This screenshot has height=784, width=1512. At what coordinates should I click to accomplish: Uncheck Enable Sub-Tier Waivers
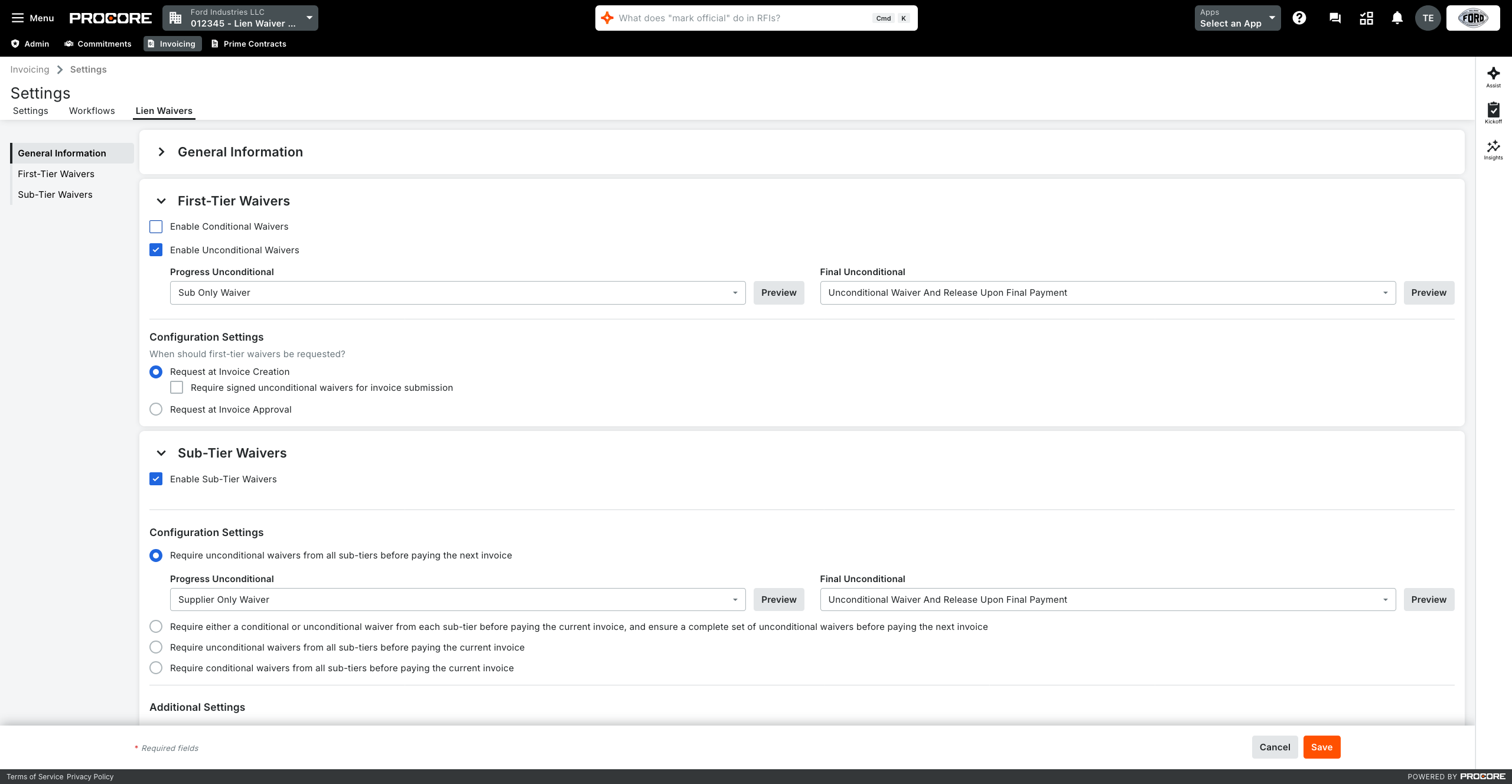[156, 479]
